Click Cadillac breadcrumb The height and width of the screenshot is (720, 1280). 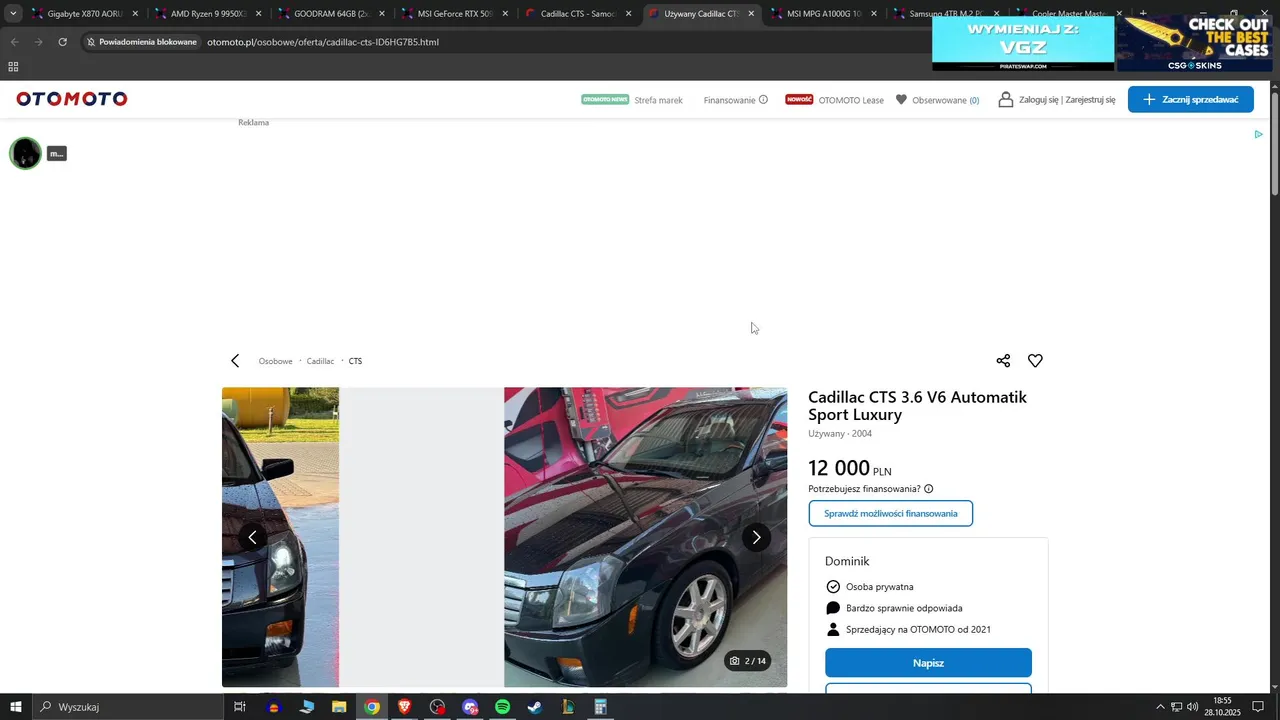[x=320, y=361]
